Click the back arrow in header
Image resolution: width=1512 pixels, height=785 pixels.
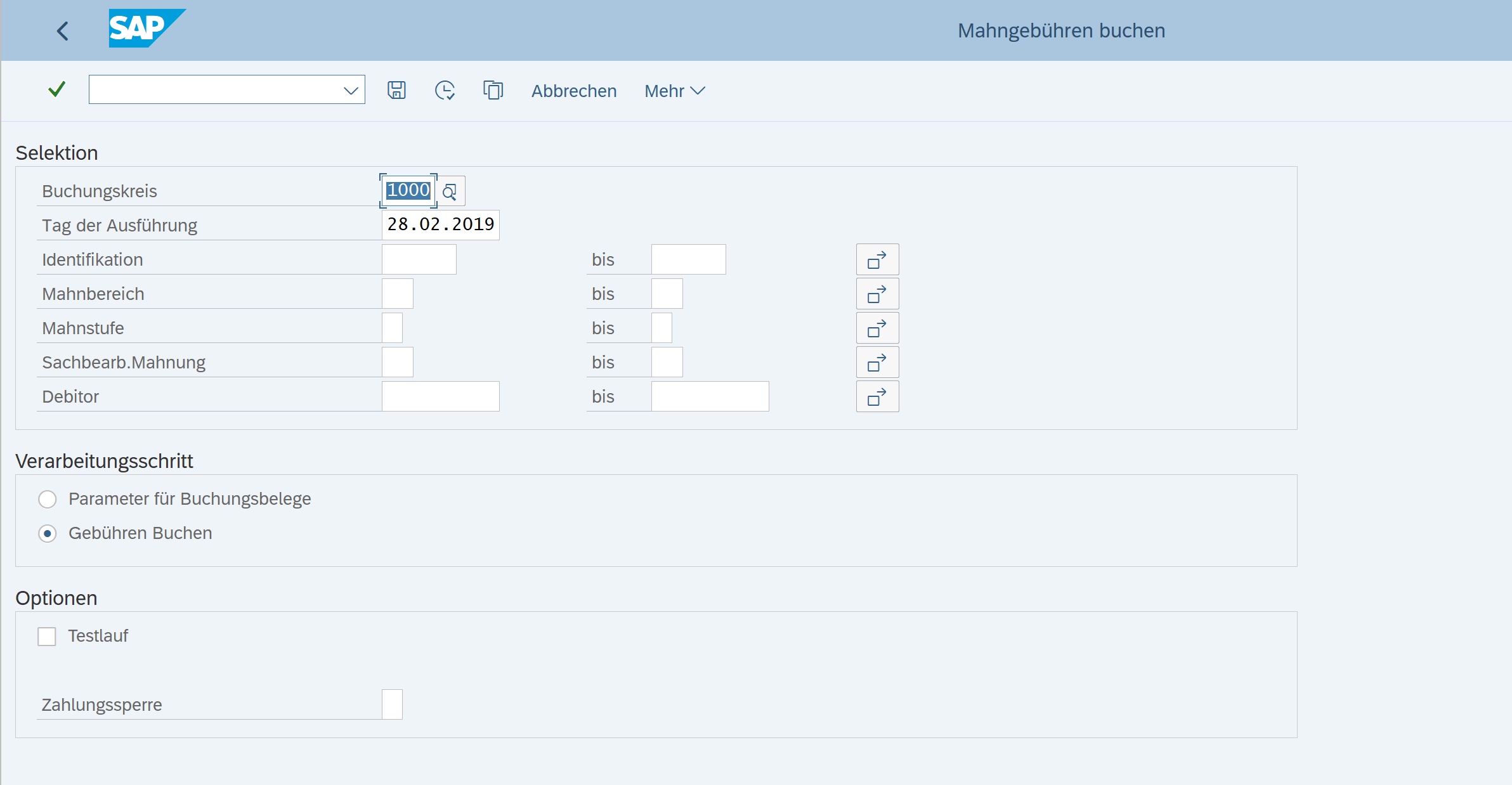coord(62,30)
